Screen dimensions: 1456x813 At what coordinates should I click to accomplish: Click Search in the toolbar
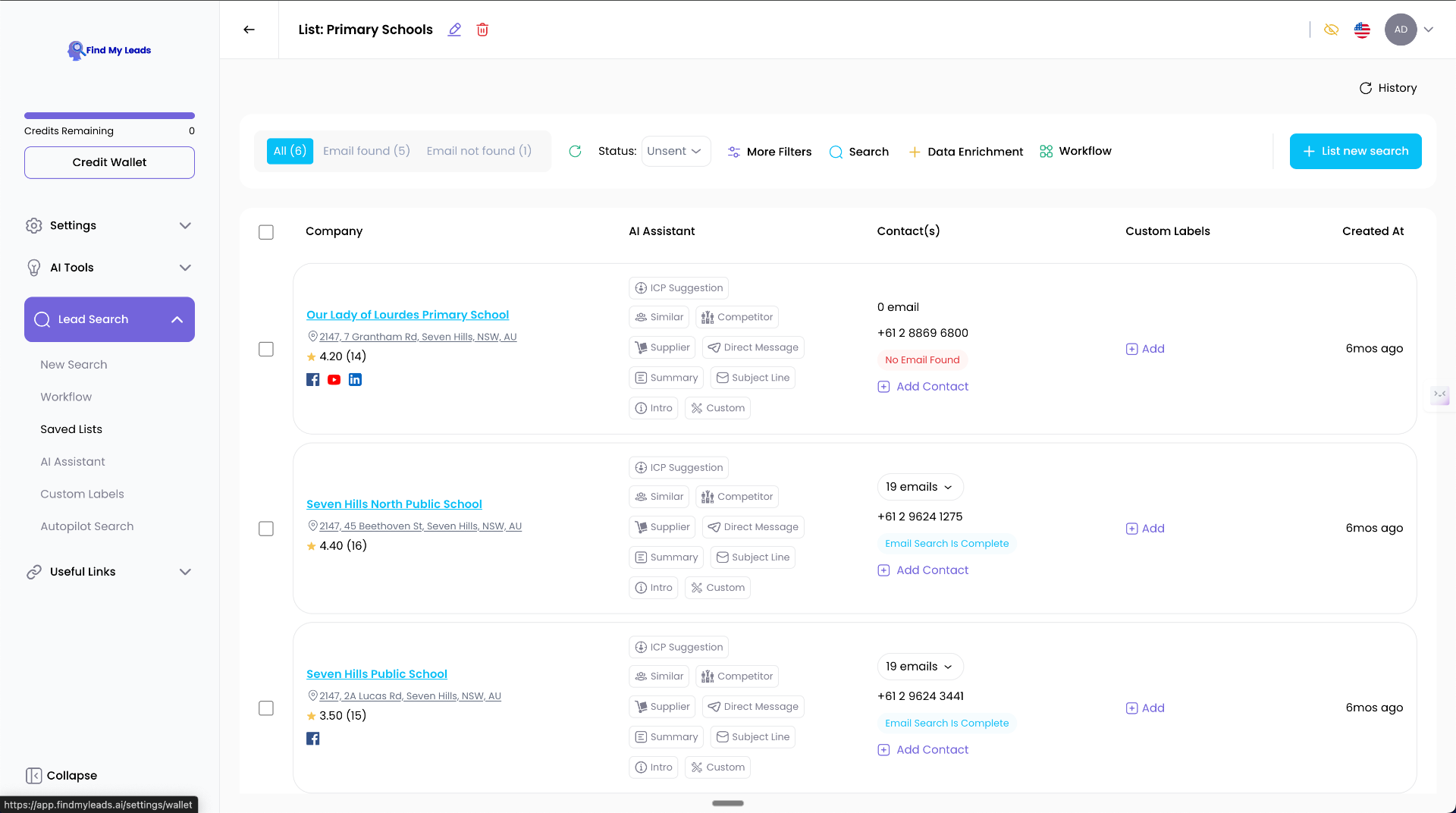(859, 152)
